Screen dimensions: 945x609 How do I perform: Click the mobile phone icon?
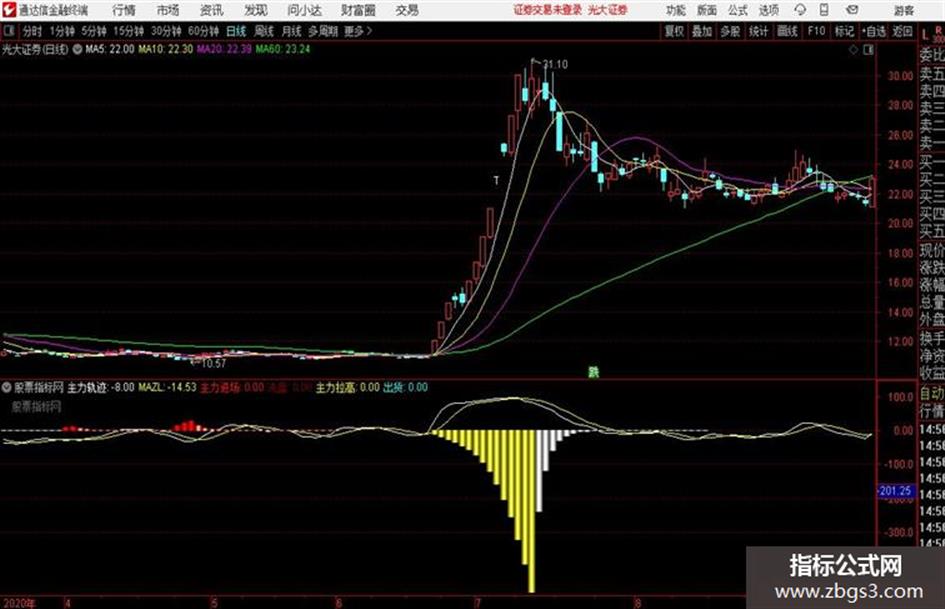(x=824, y=10)
